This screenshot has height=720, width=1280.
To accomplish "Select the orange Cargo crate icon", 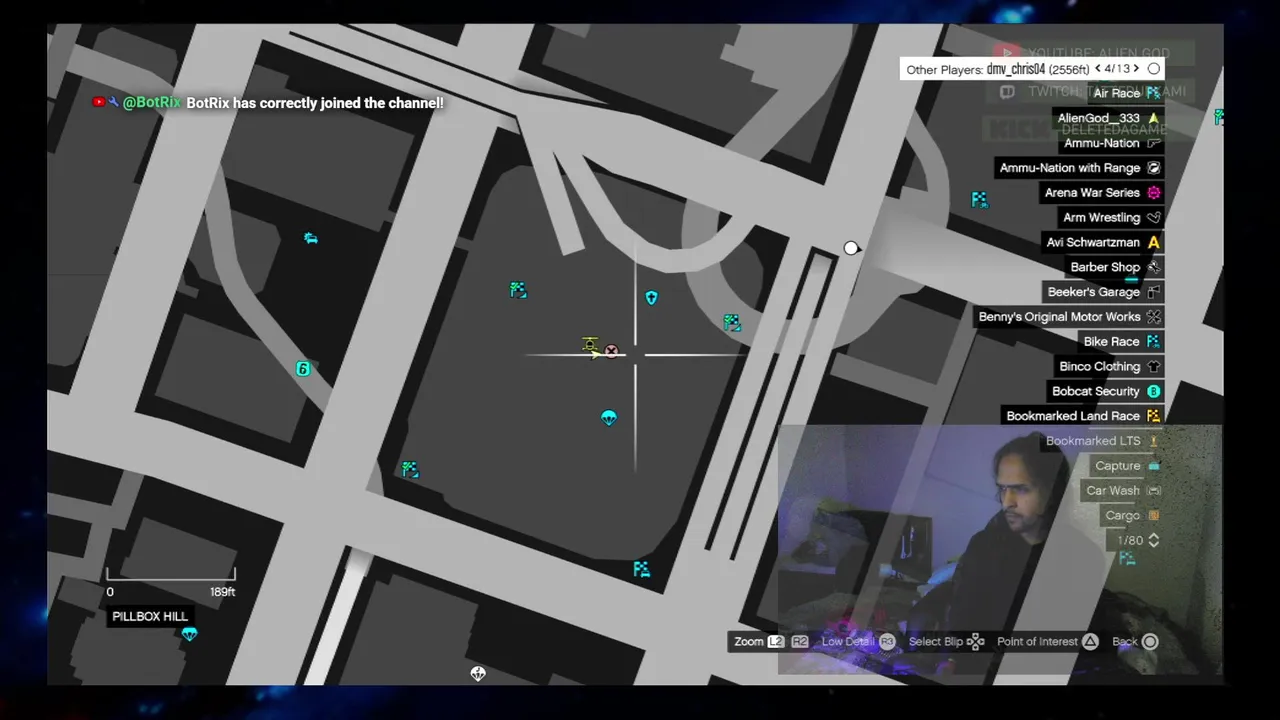I will [x=1154, y=516].
